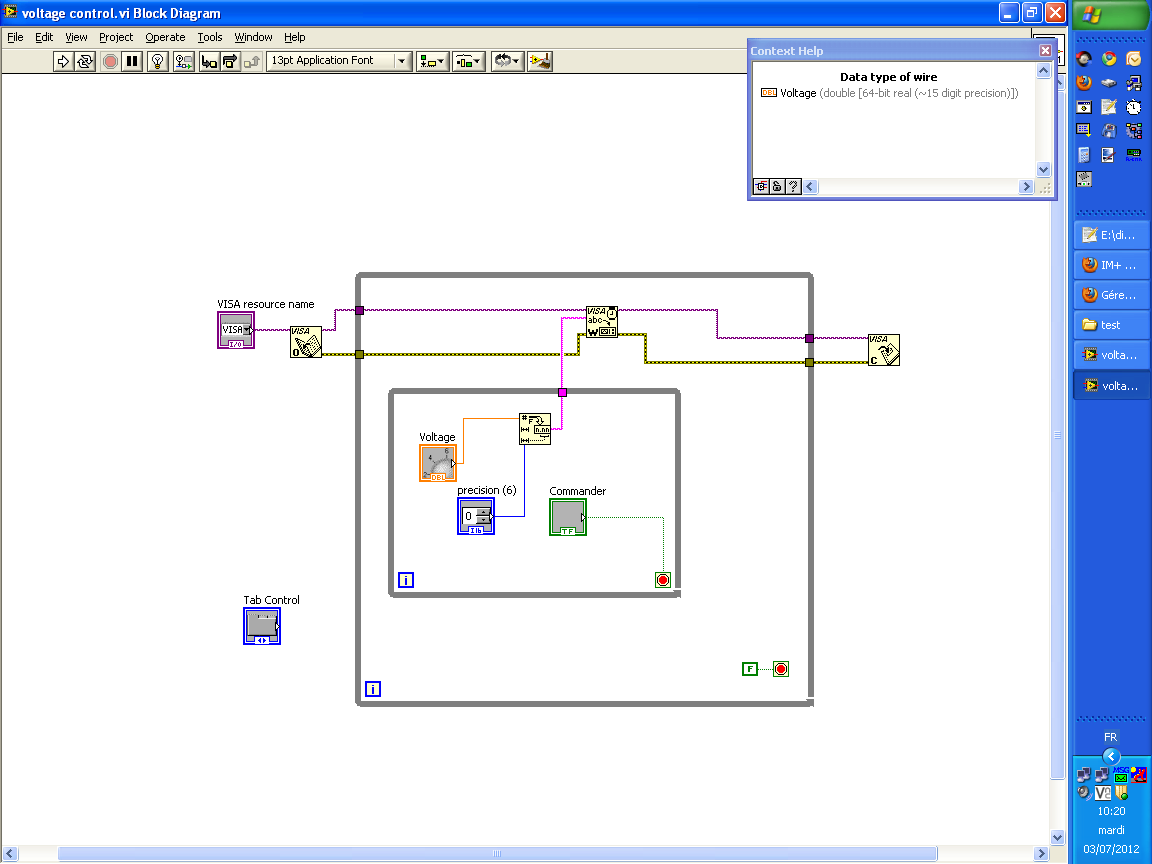Click the Pause toolbar button

tap(132, 61)
